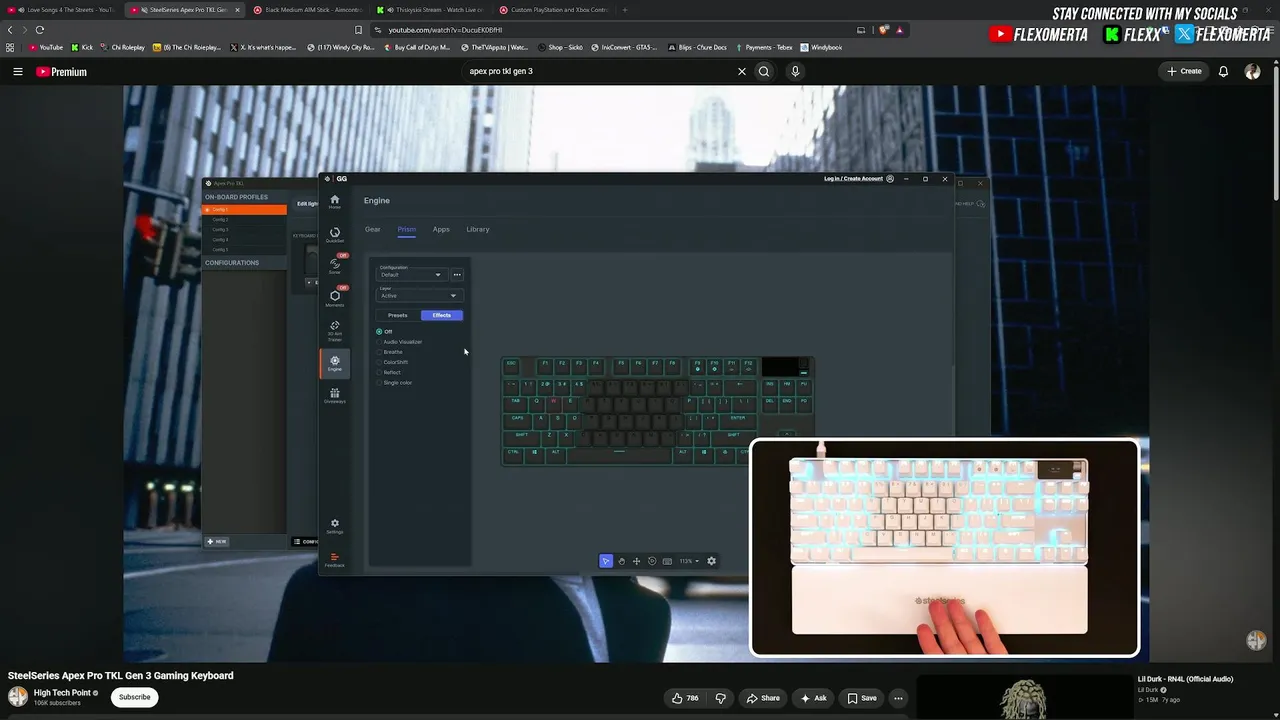This screenshot has width=1280, height=720.
Task: Click the YouTube search input field
Action: (600, 72)
